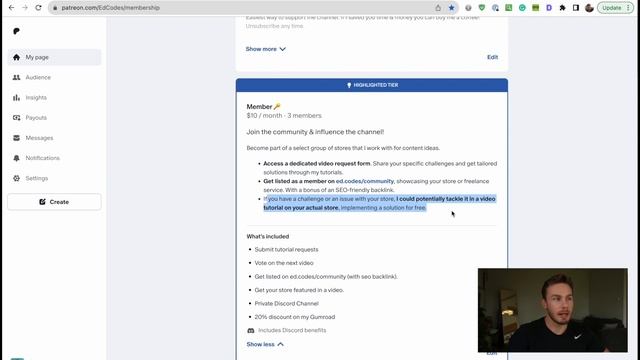Click the '$10 / month · 3 members' text
This screenshot has height=360, width=640.
pos(284,116)
